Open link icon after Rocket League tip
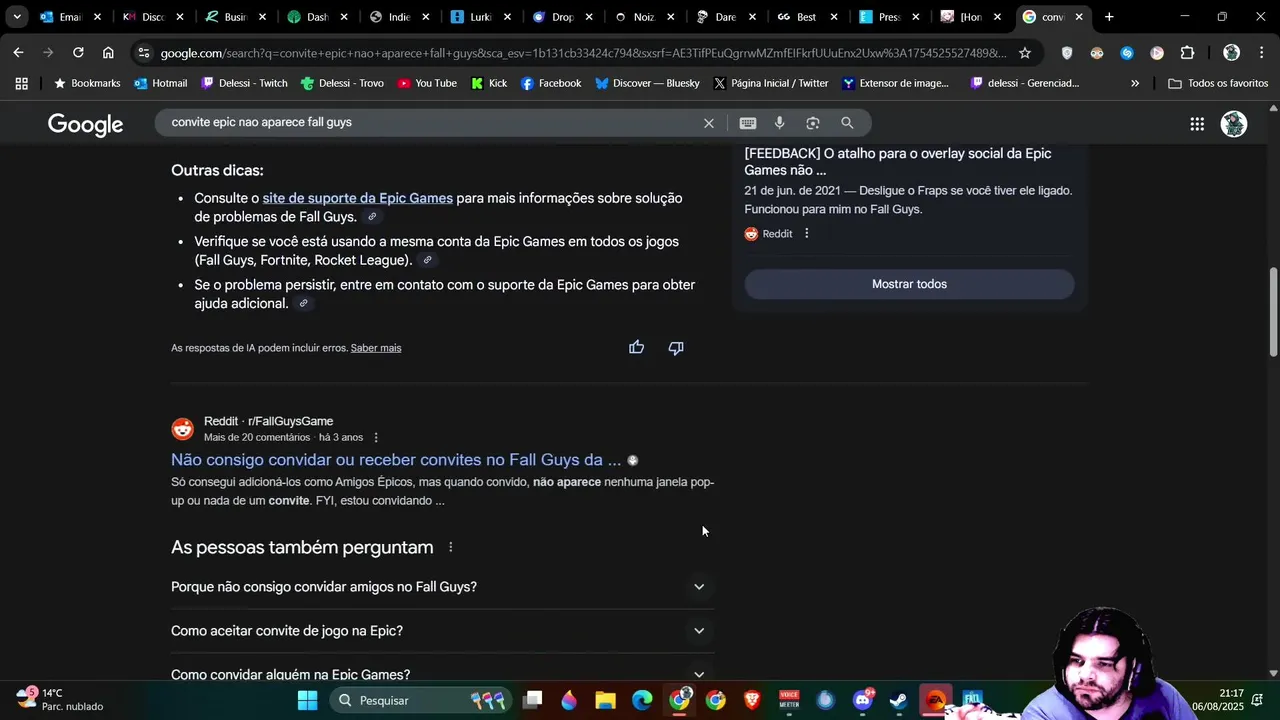The width and height of the screenshot is (1280, 720). 427,260
